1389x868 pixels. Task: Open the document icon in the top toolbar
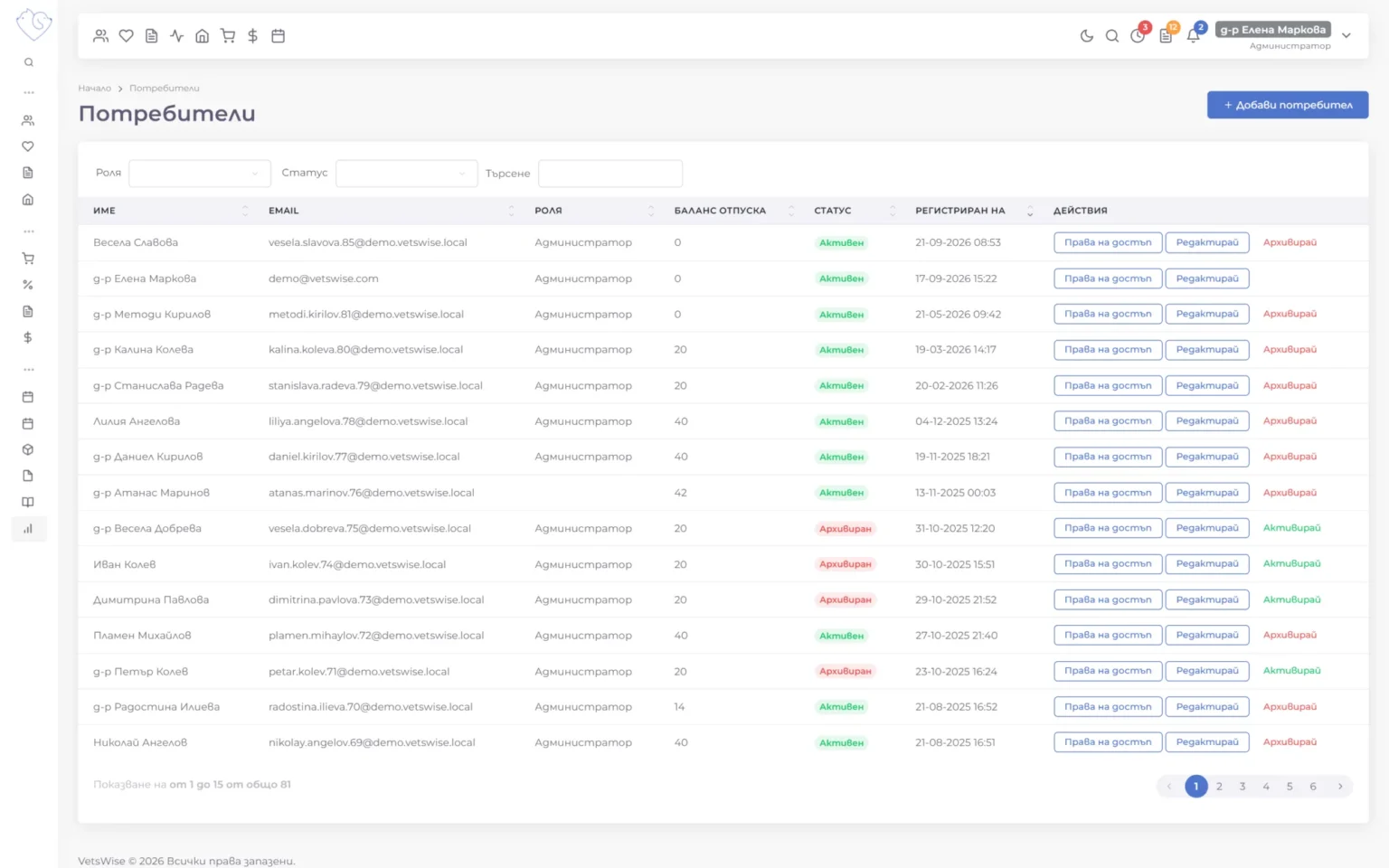152,36
